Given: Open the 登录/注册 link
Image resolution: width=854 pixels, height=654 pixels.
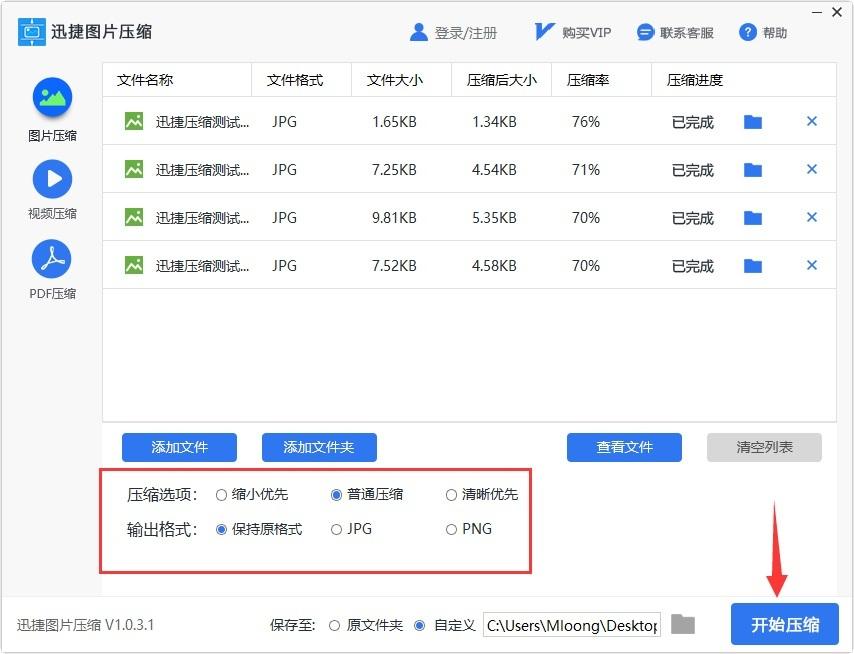Looking at the screenshot, I should click(466, 33).
